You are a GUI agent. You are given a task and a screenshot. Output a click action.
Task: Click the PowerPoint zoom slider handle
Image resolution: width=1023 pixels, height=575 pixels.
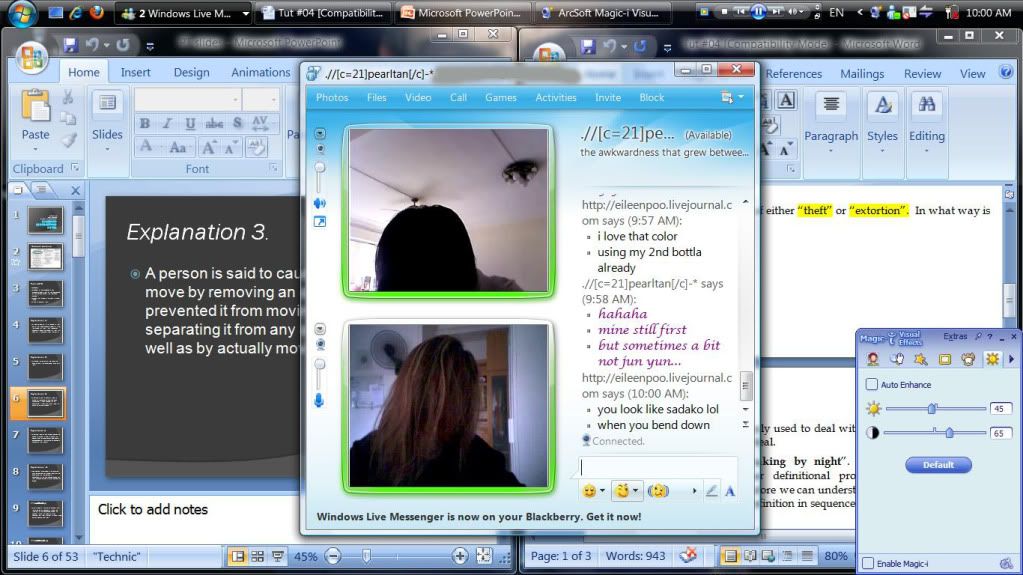point(366,556)
